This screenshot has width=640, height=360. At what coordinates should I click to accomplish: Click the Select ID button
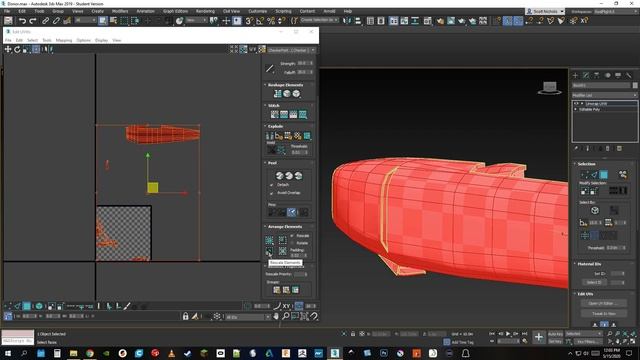tap(594, 282)
